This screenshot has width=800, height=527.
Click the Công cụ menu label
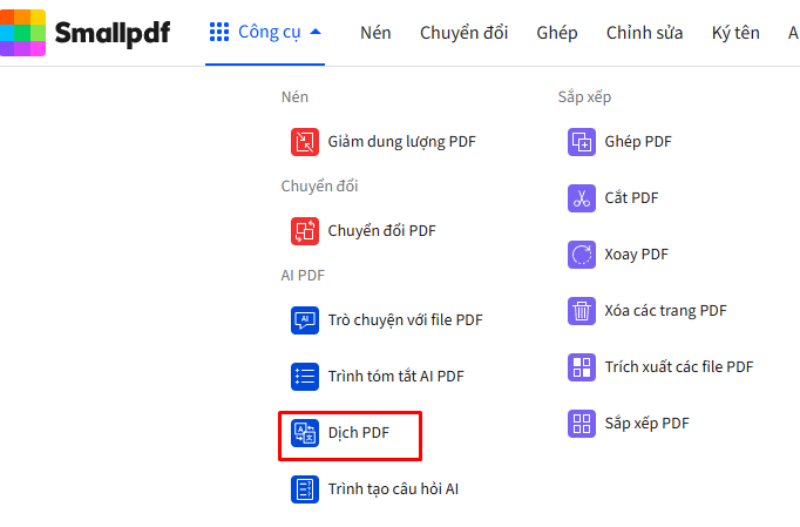269,32
